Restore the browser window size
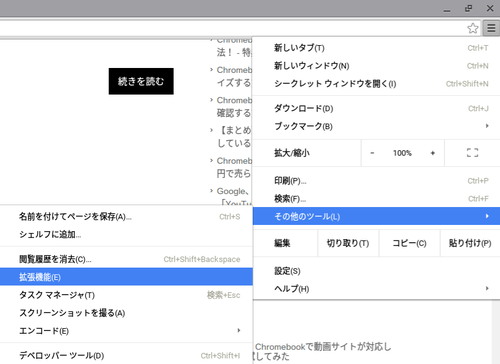 pos(468,8)
